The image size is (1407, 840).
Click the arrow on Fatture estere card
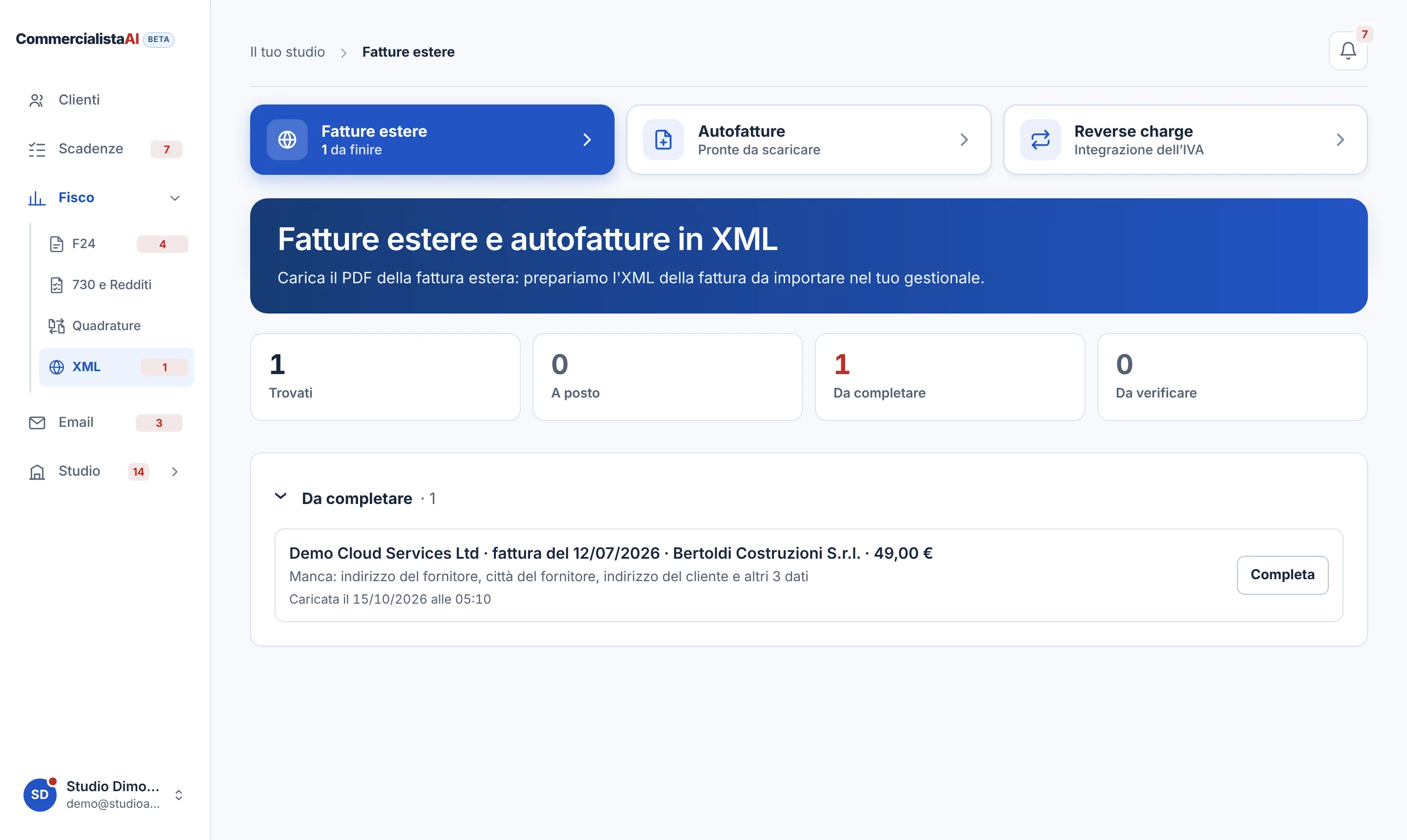coord(587,139)
